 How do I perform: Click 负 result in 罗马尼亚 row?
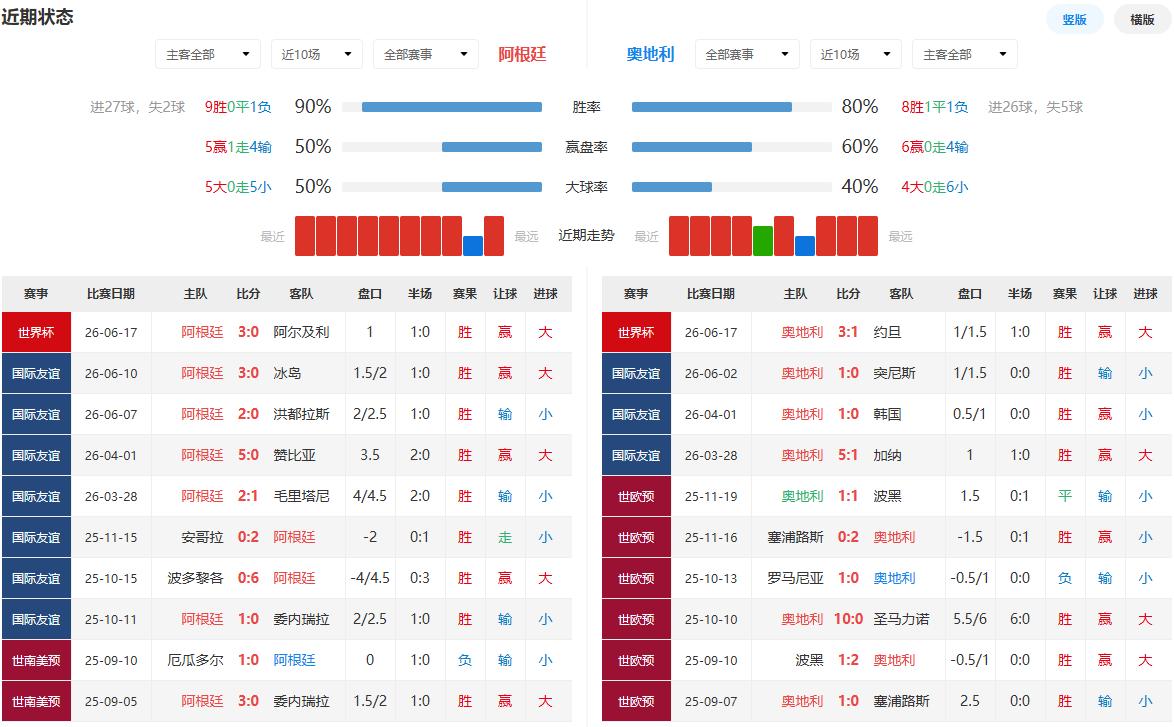click(1065, 578)
